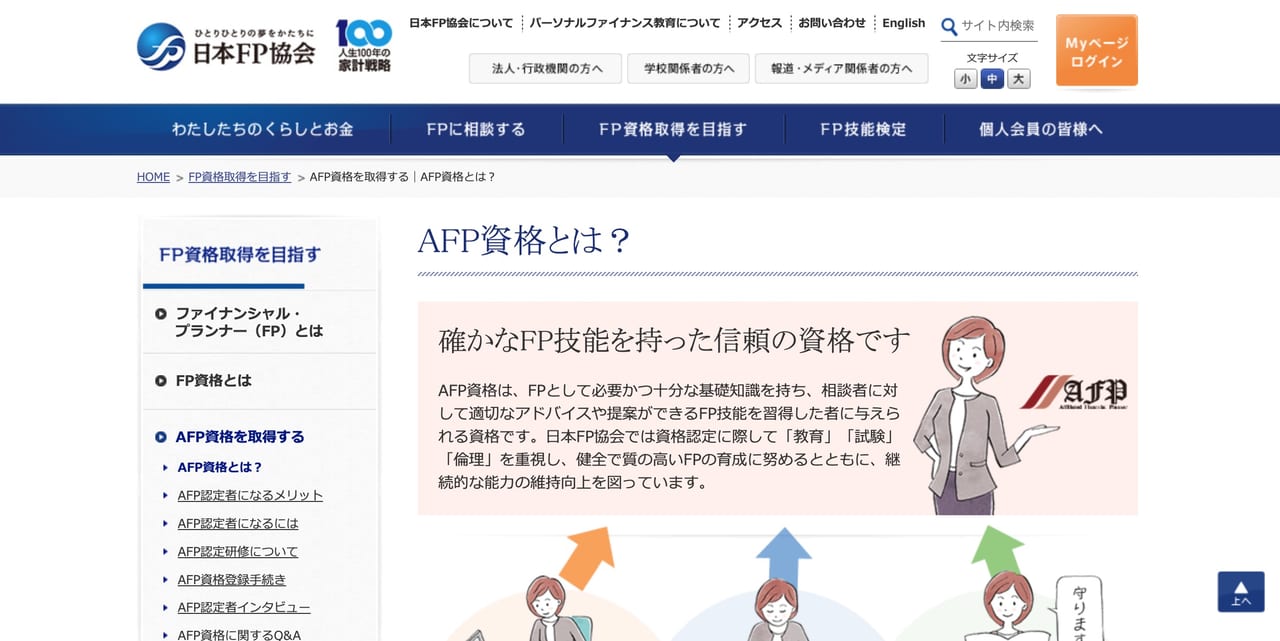Image resolution: width=1280 pixels, height=641 pixels.
Task: Click the 日本FP協会 logo
Action: 226,46
